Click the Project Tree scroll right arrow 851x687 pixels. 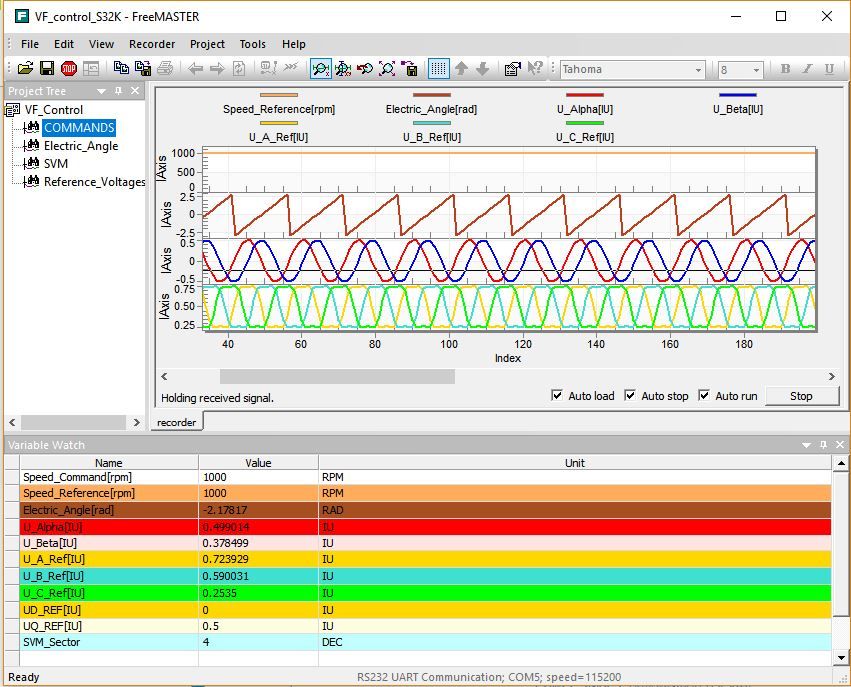click(x=136, y=422)
